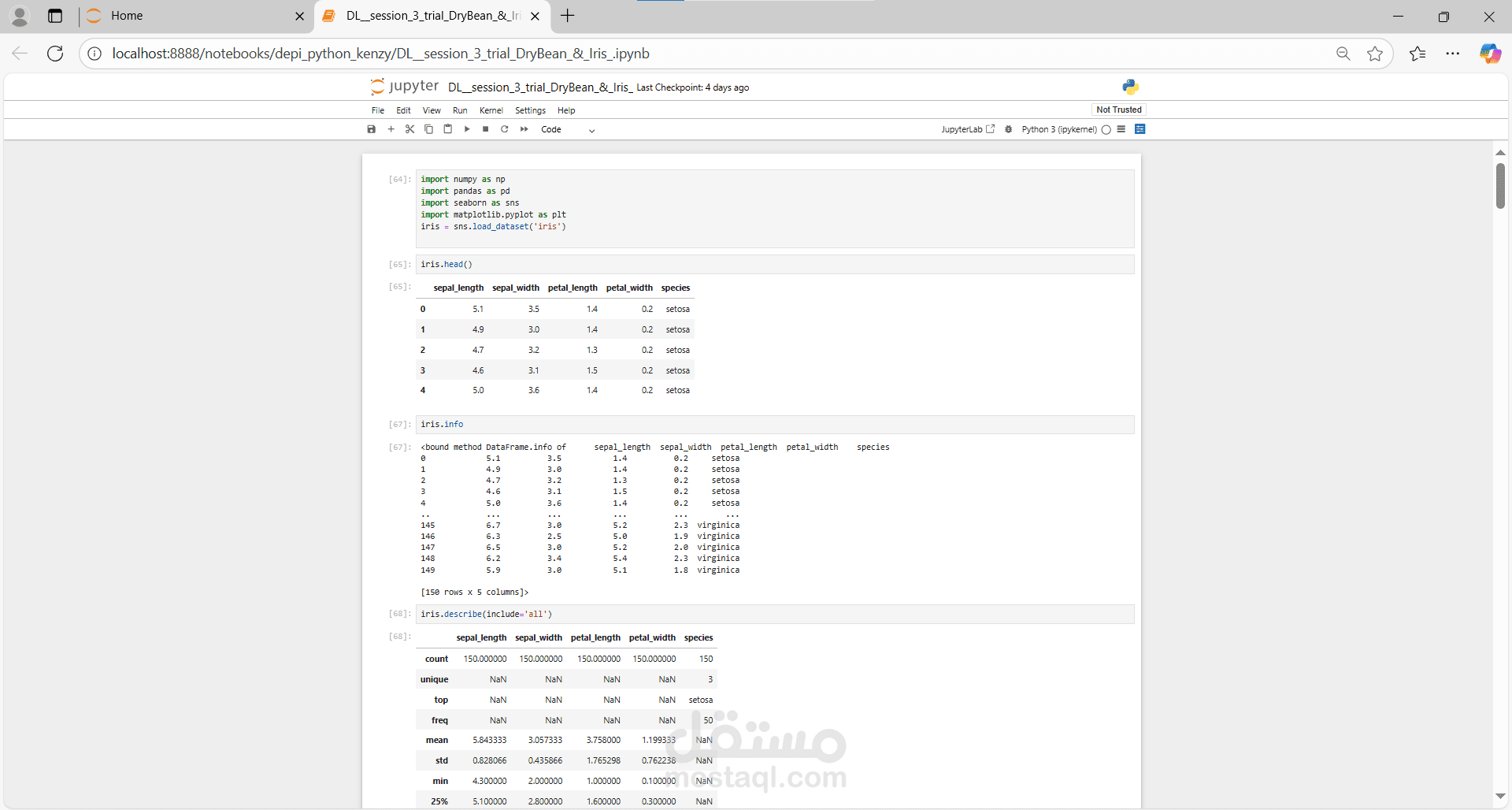Image resolution: width=1512 pixels, height=810 pixels.
Task: Click the address bar URL
Action: 380,54
